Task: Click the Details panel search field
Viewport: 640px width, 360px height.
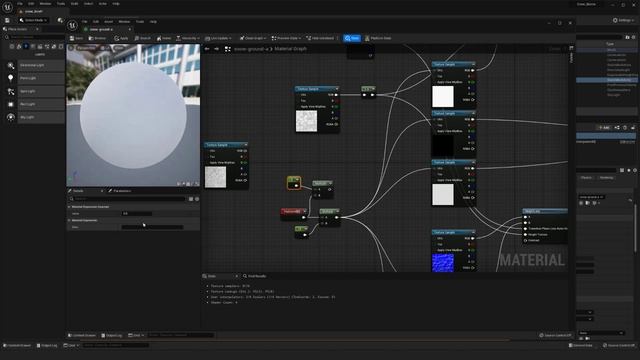Action: coord(127,199)
